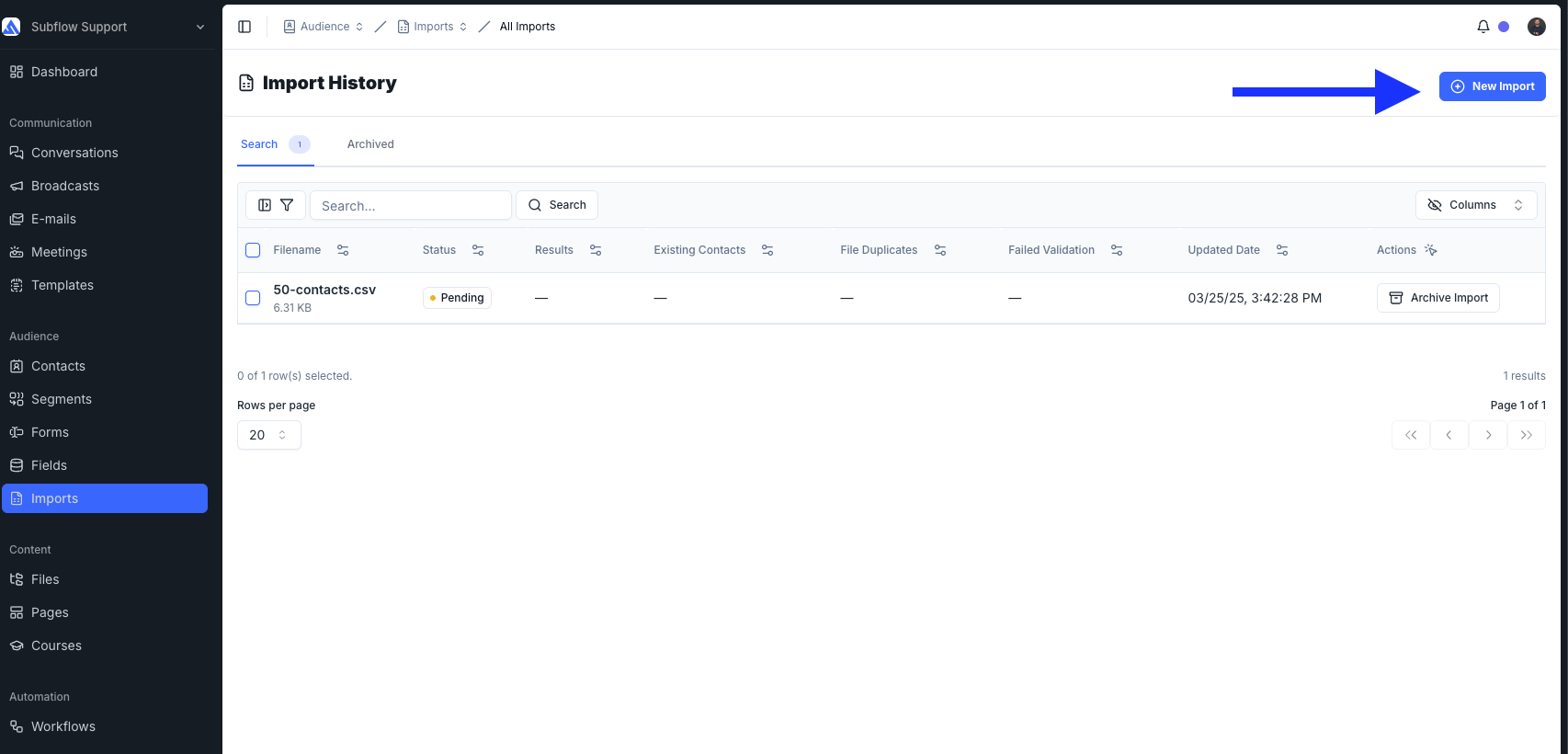Image resolution: width=1568 pixels, height=754 pixels.
Task: Click the purple status dot indicator
Action: 1504,27
